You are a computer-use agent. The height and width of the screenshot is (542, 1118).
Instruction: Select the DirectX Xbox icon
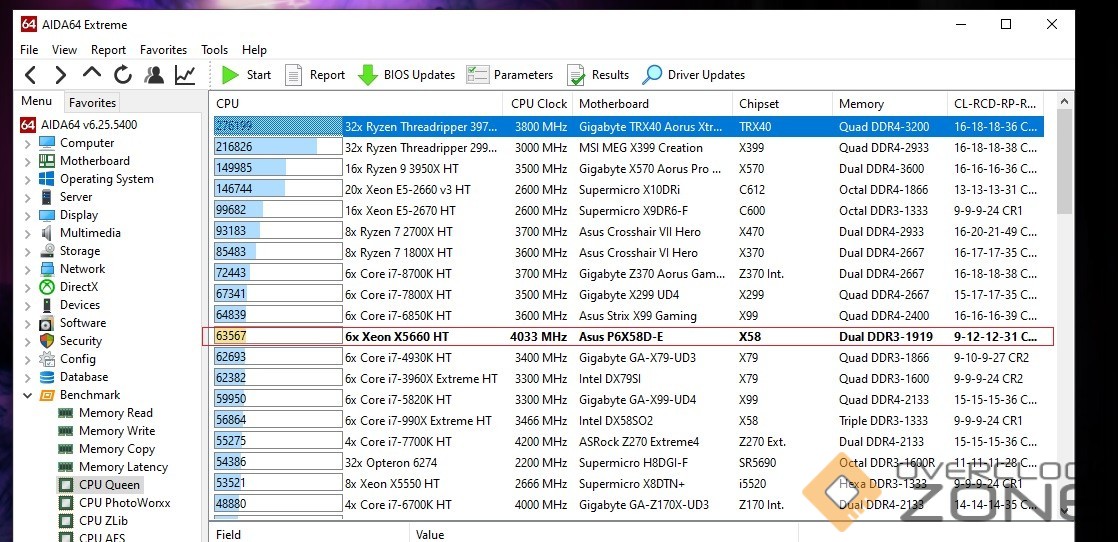coord(47,287)
